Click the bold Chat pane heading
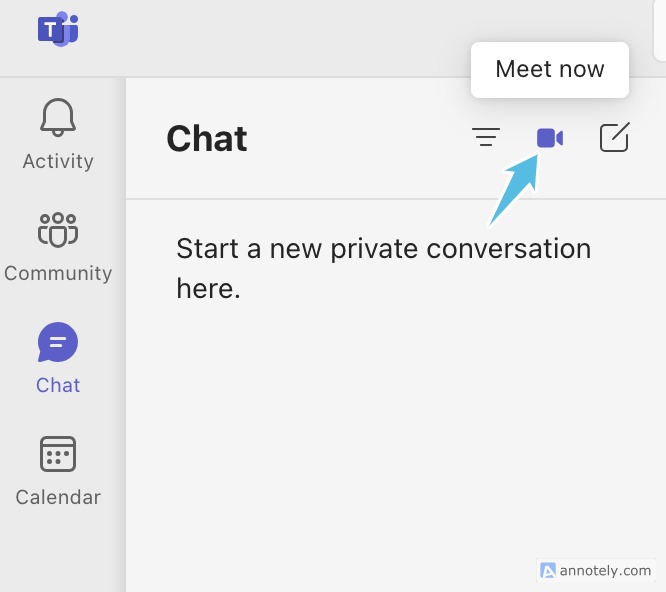 click(x=207, y=138)
